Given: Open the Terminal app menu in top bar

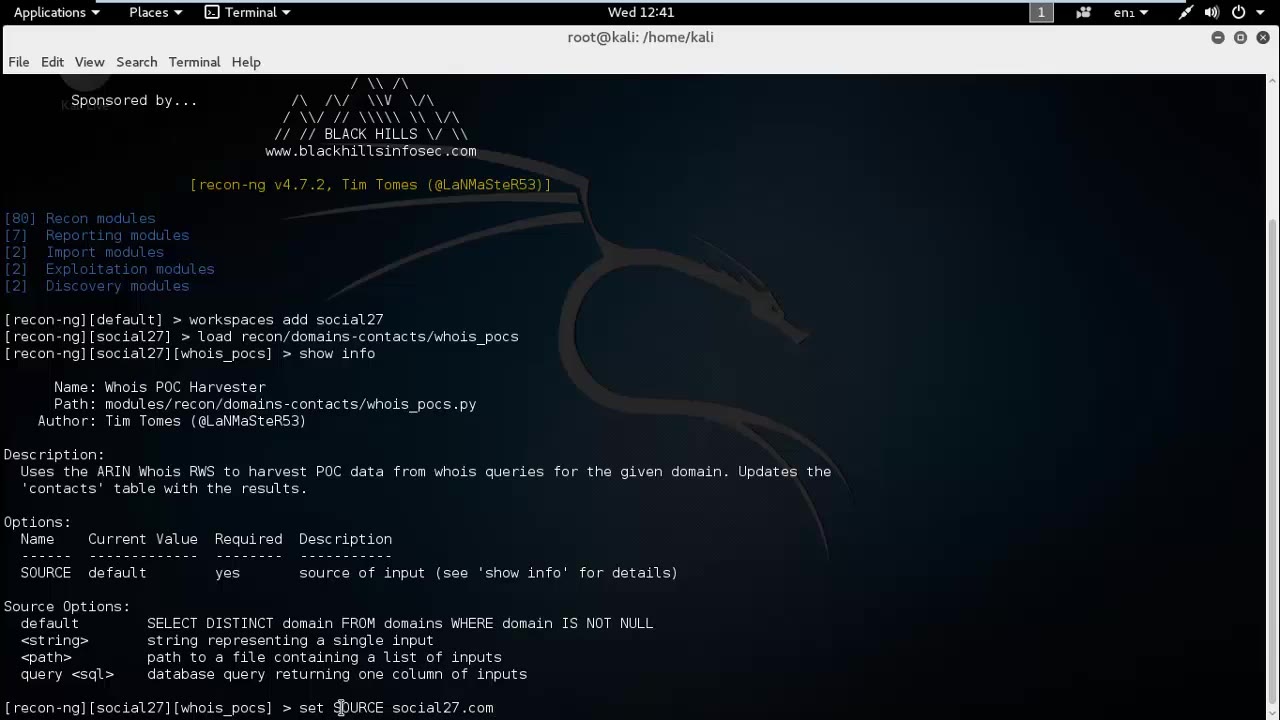Looking at the screenshot, I should [247, 12].
